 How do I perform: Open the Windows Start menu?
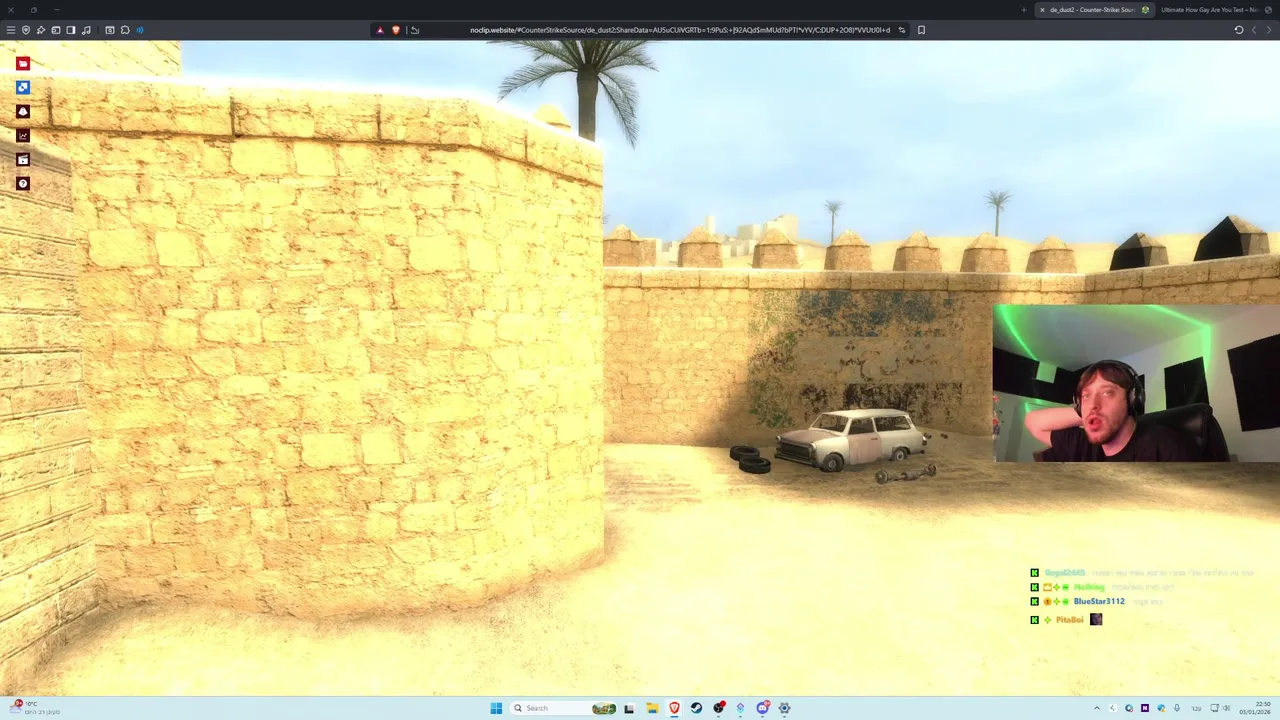click(496, 708)
